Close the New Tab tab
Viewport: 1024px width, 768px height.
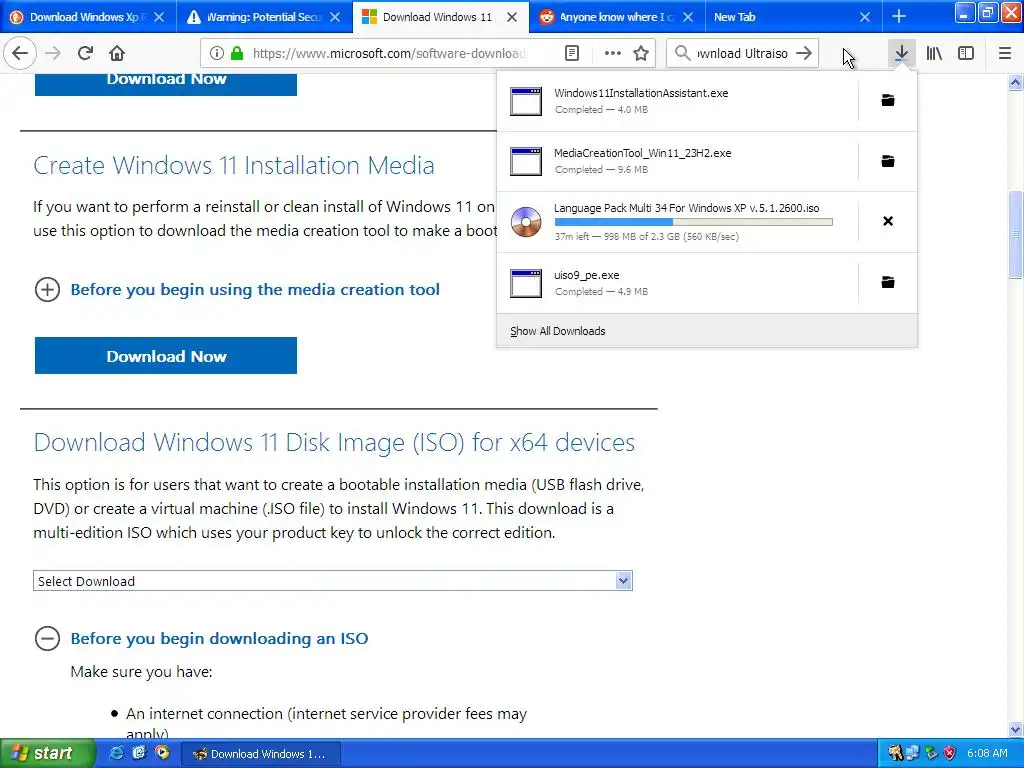click(x=865, y=17)
